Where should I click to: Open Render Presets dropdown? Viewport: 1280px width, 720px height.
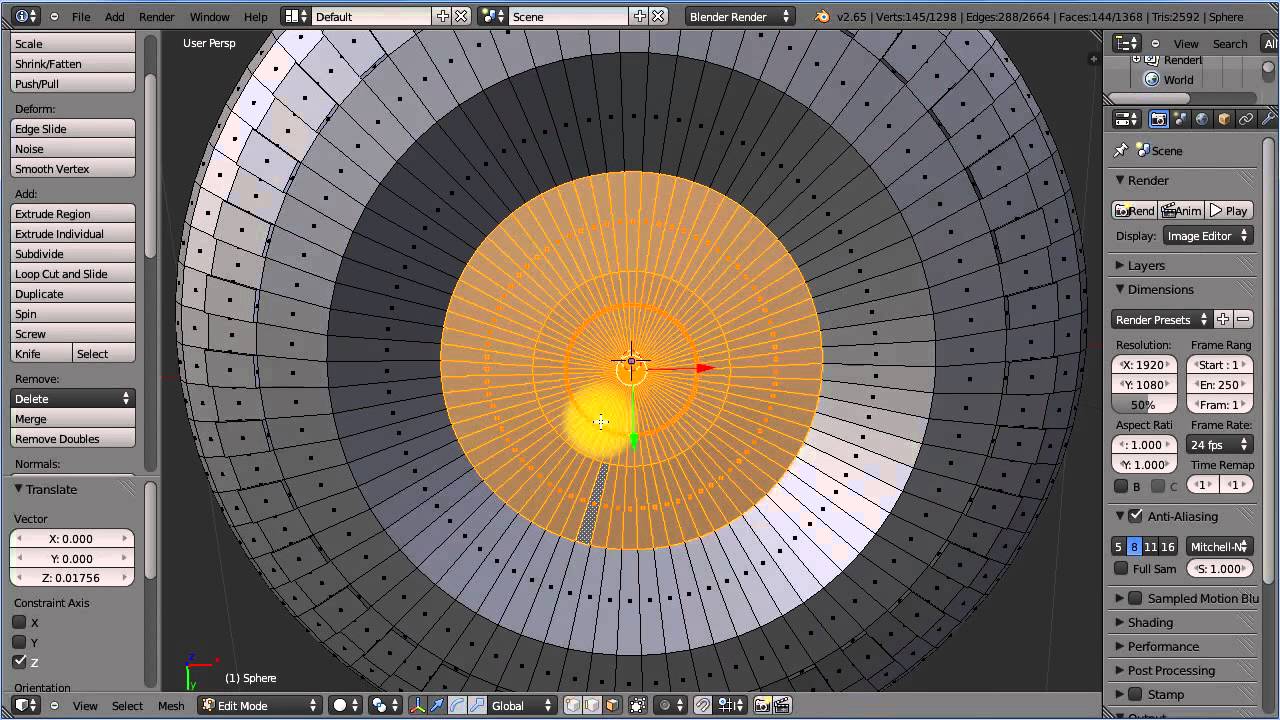[1162, 319]
